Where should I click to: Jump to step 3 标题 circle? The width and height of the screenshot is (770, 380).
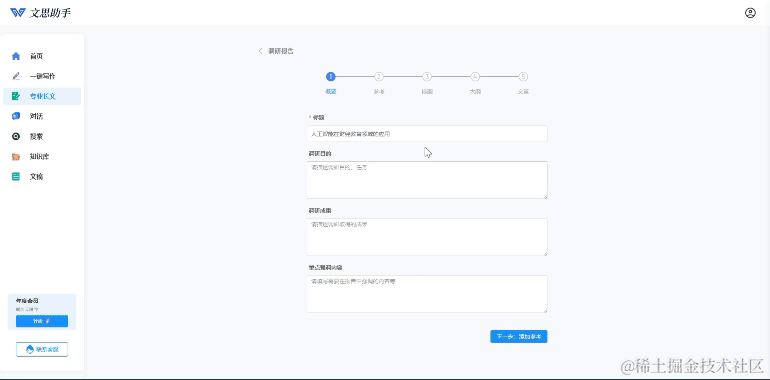[x=427, y=77]
